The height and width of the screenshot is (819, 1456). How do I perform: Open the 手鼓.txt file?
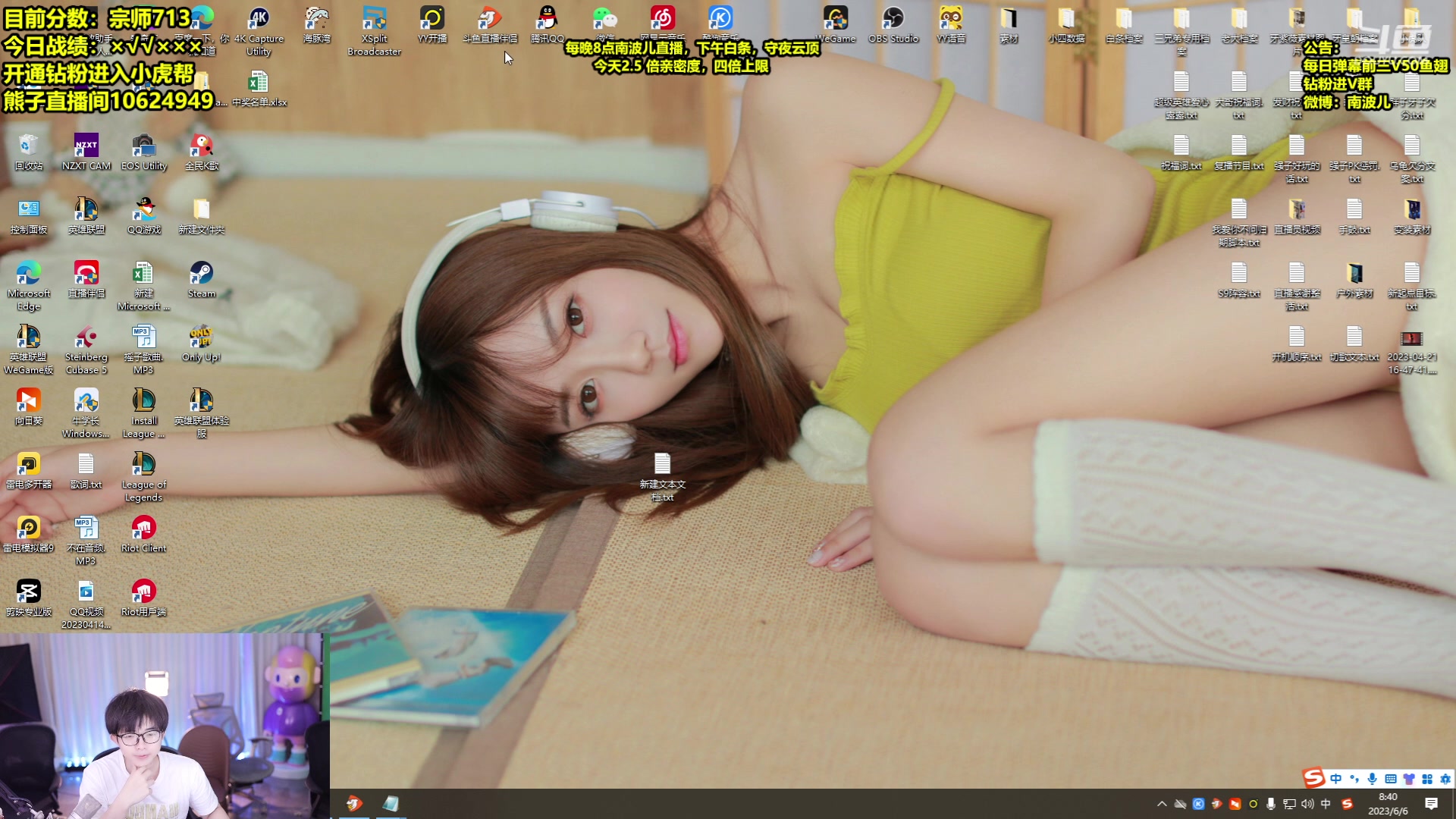click(1354, 215)
